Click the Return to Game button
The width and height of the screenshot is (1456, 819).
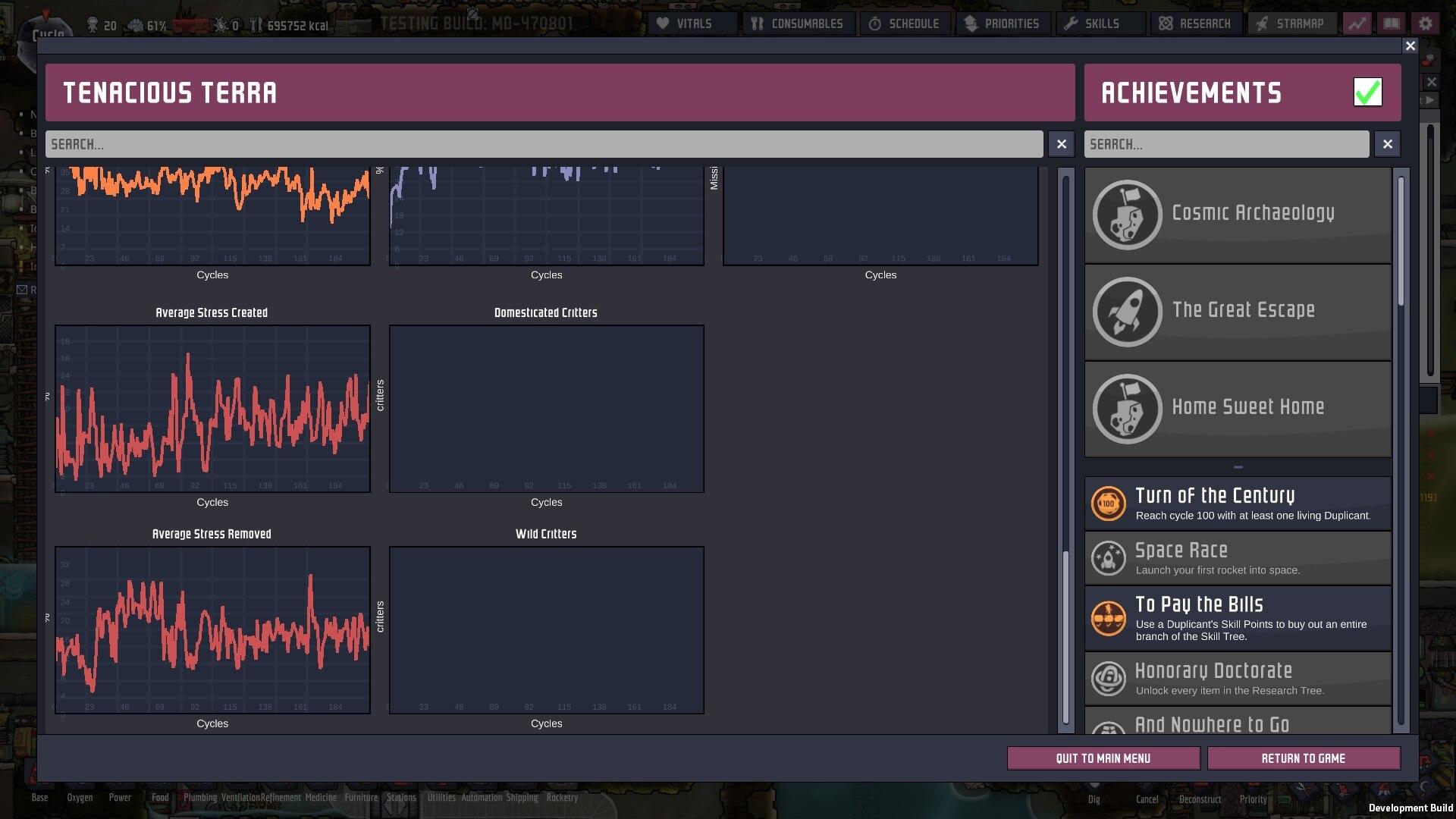tap(1303, 758)
